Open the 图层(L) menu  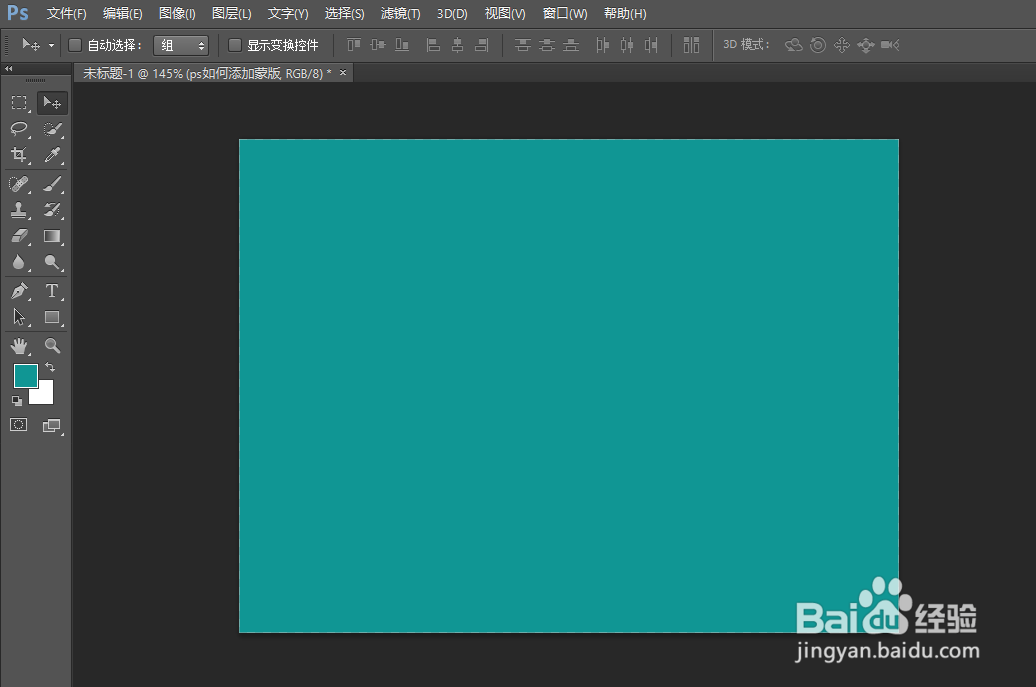click(231, 13)
